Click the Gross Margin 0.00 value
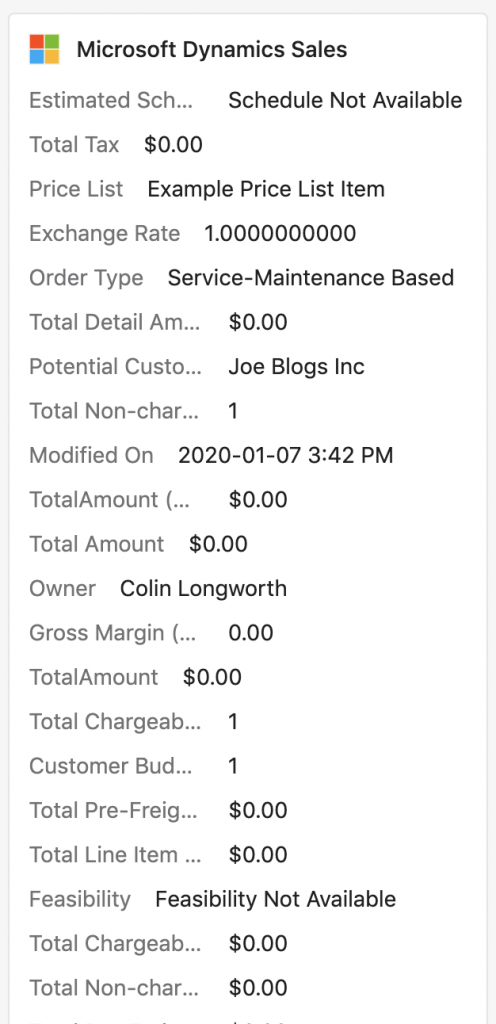The width and height of the screenshot is (496, 1024). (x=251, y=633)
